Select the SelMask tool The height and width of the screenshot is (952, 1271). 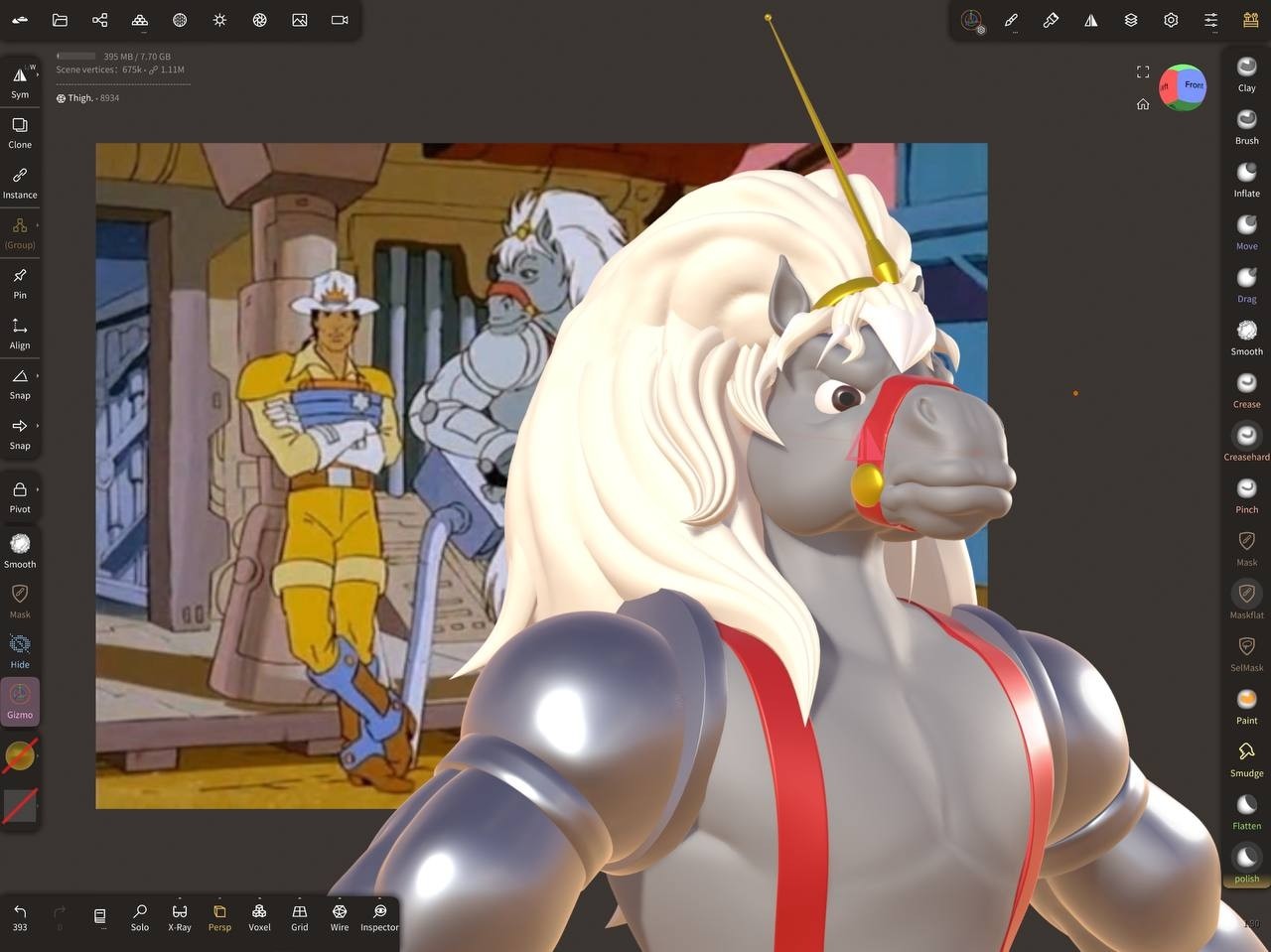click(x=1246, y=653)
